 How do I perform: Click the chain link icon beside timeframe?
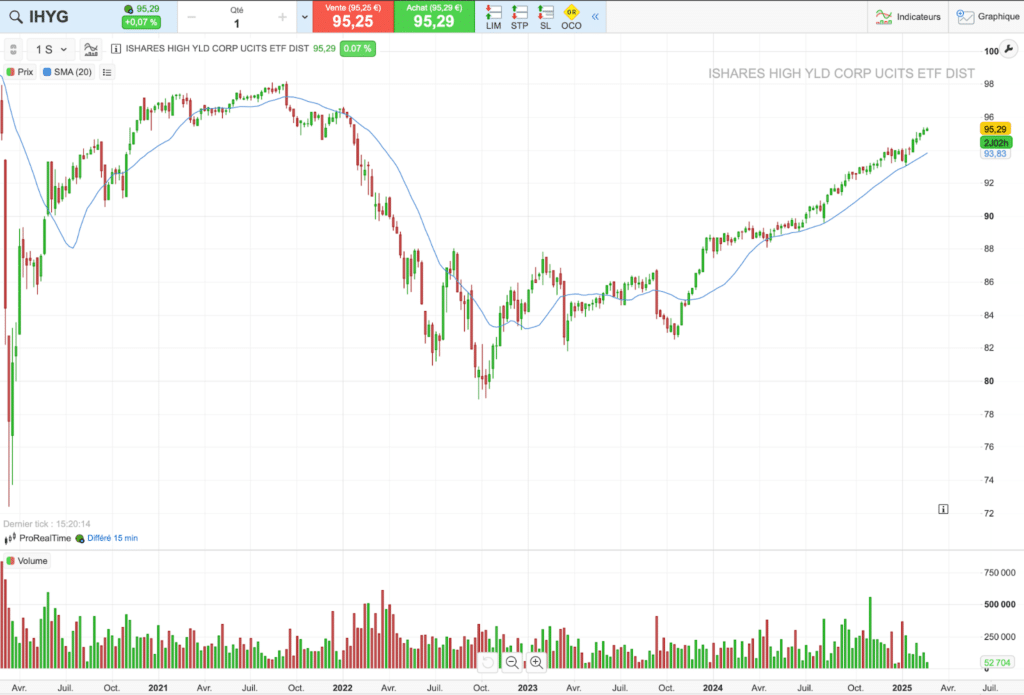point(13,49)
